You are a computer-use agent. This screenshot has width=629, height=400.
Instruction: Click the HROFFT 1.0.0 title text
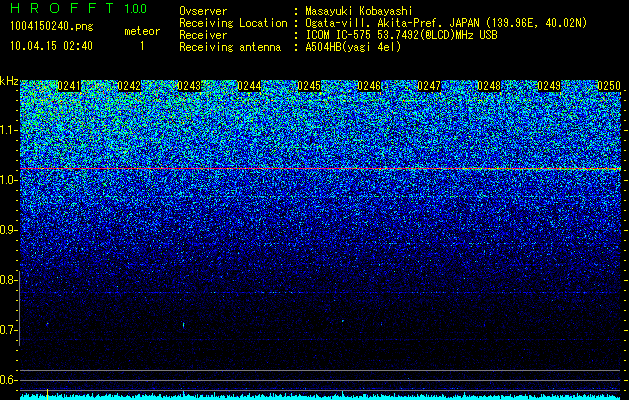coord(78,8)
